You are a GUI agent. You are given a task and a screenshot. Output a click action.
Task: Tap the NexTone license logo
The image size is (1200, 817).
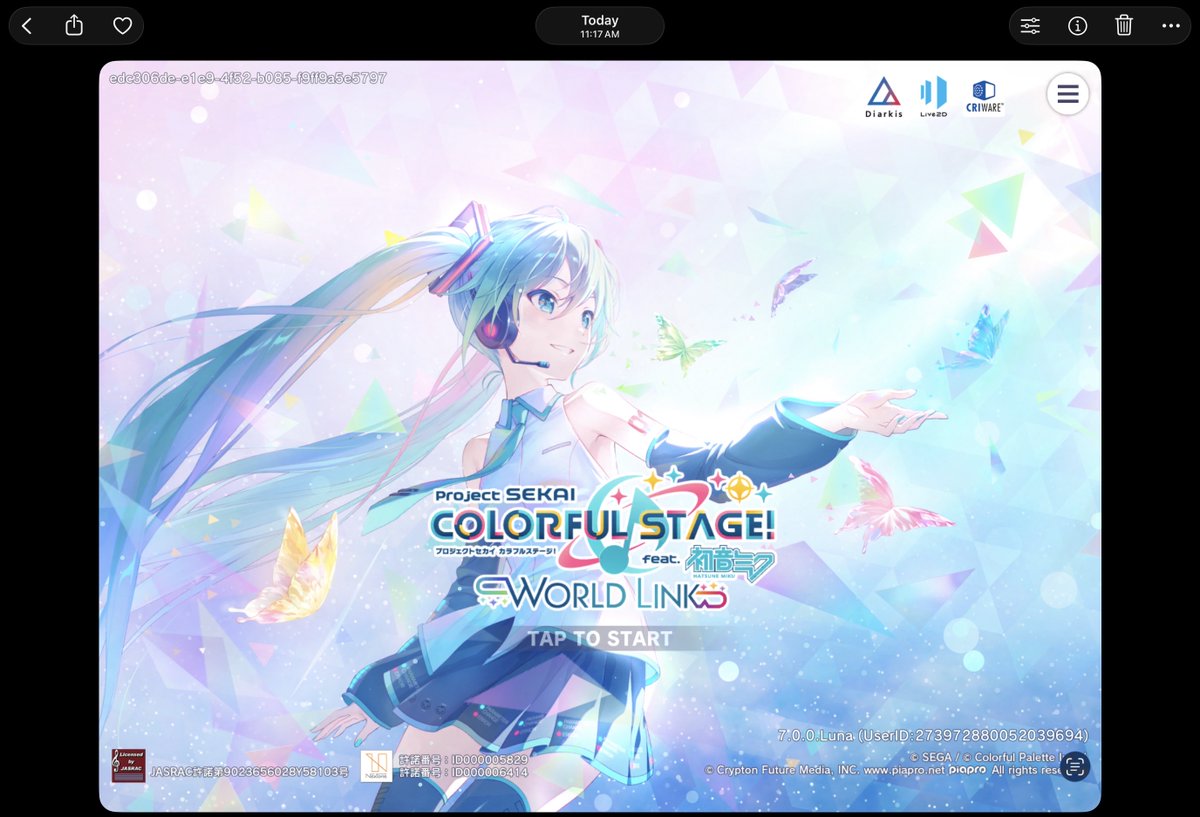(x=377, y=766)
